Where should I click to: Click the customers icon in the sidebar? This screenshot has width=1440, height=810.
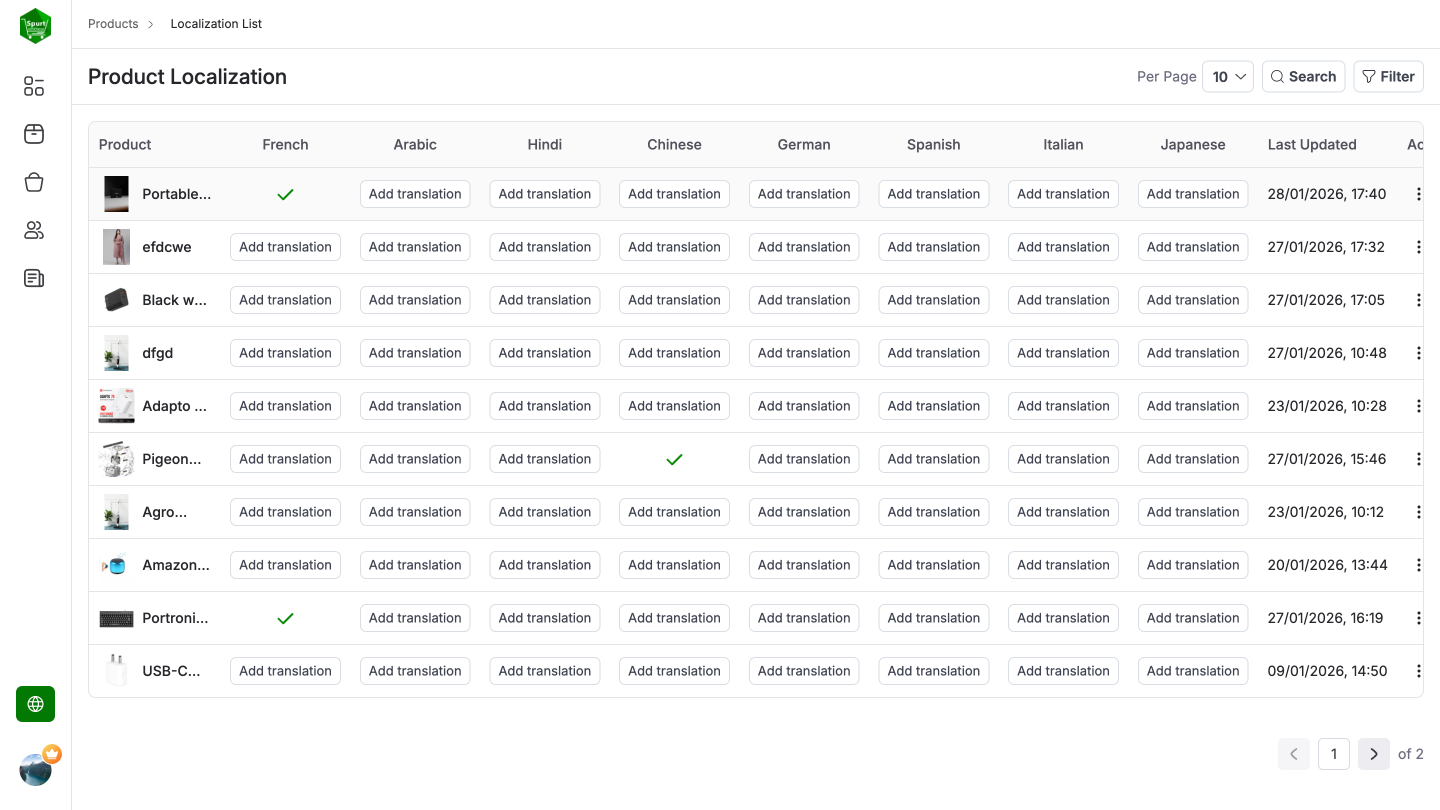33,230
